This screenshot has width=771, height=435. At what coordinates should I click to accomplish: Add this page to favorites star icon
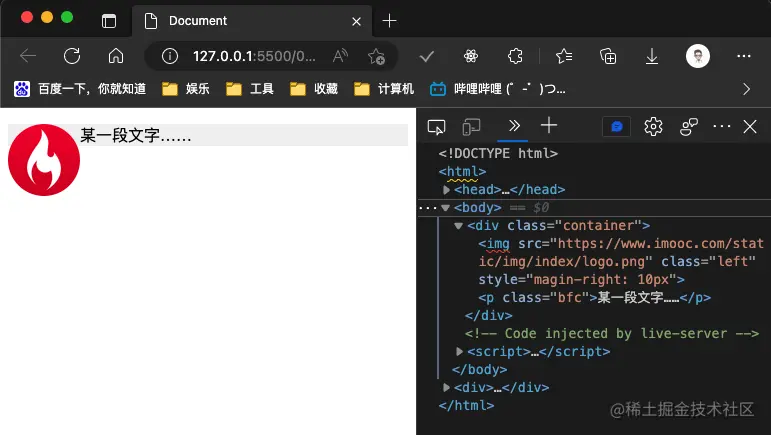tap(377, 57)
